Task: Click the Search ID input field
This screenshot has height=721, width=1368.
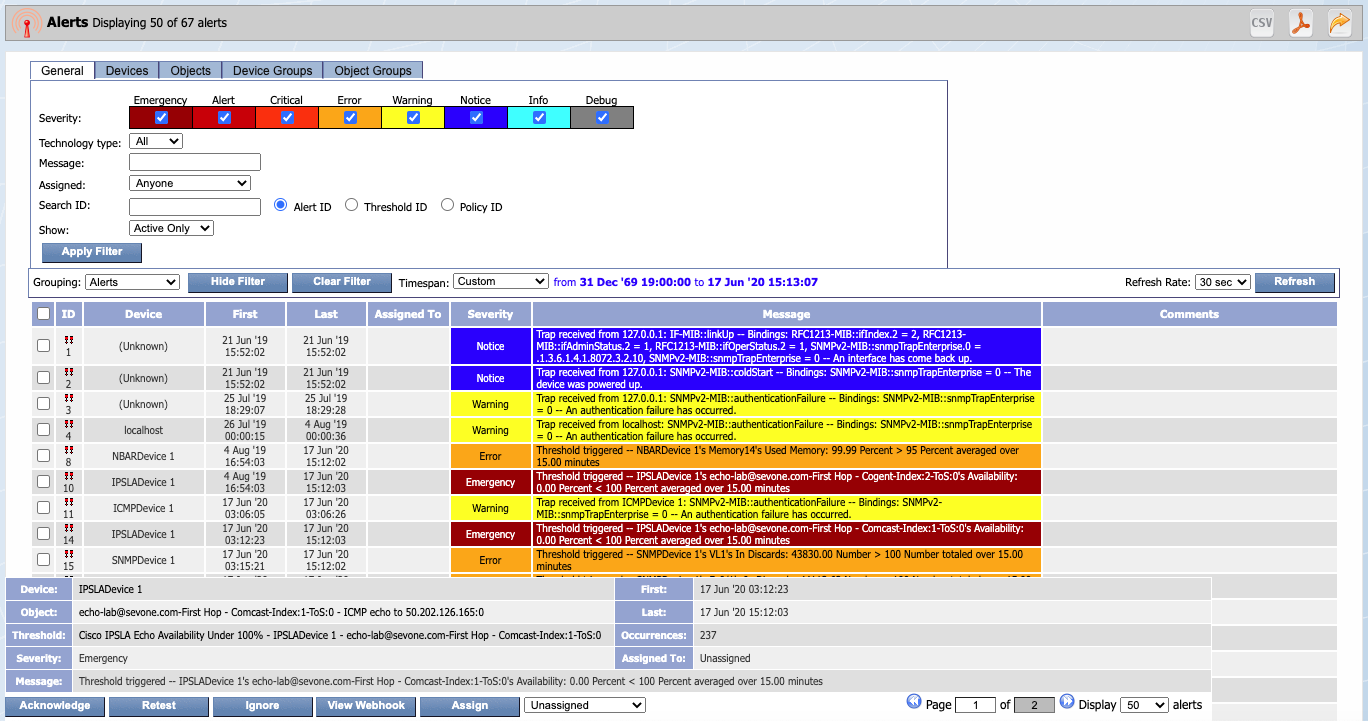Action: pos(195,207)
